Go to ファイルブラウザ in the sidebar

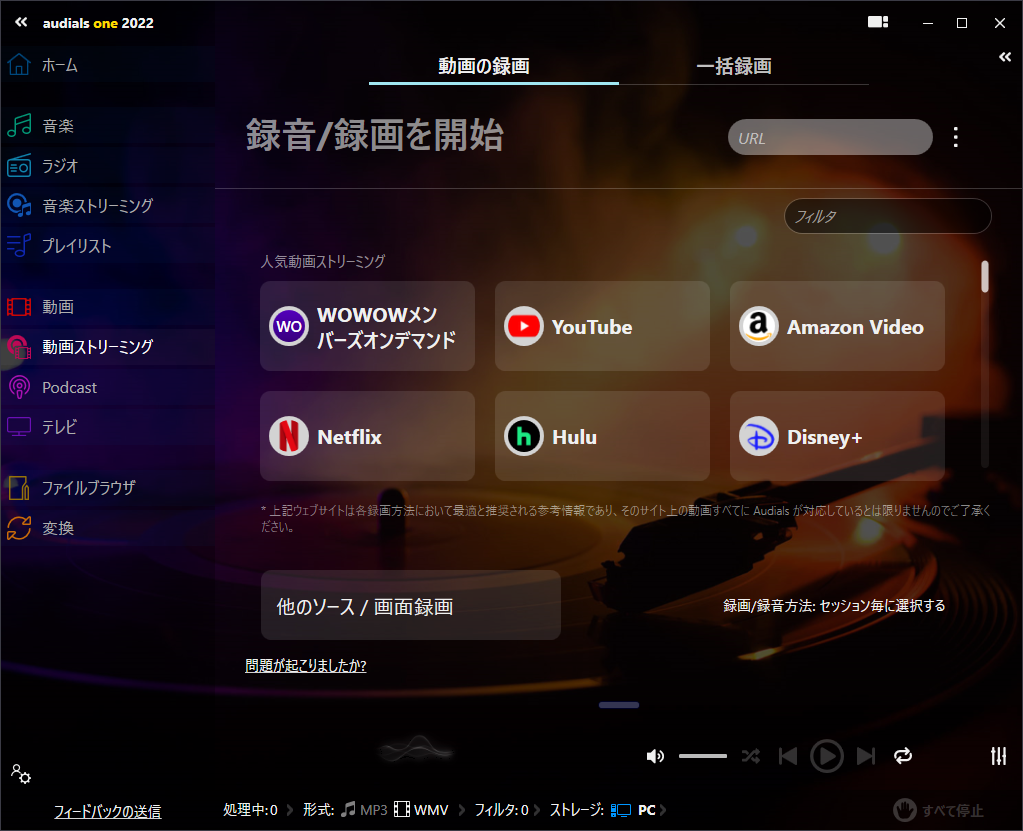click(x=108, y=488)
